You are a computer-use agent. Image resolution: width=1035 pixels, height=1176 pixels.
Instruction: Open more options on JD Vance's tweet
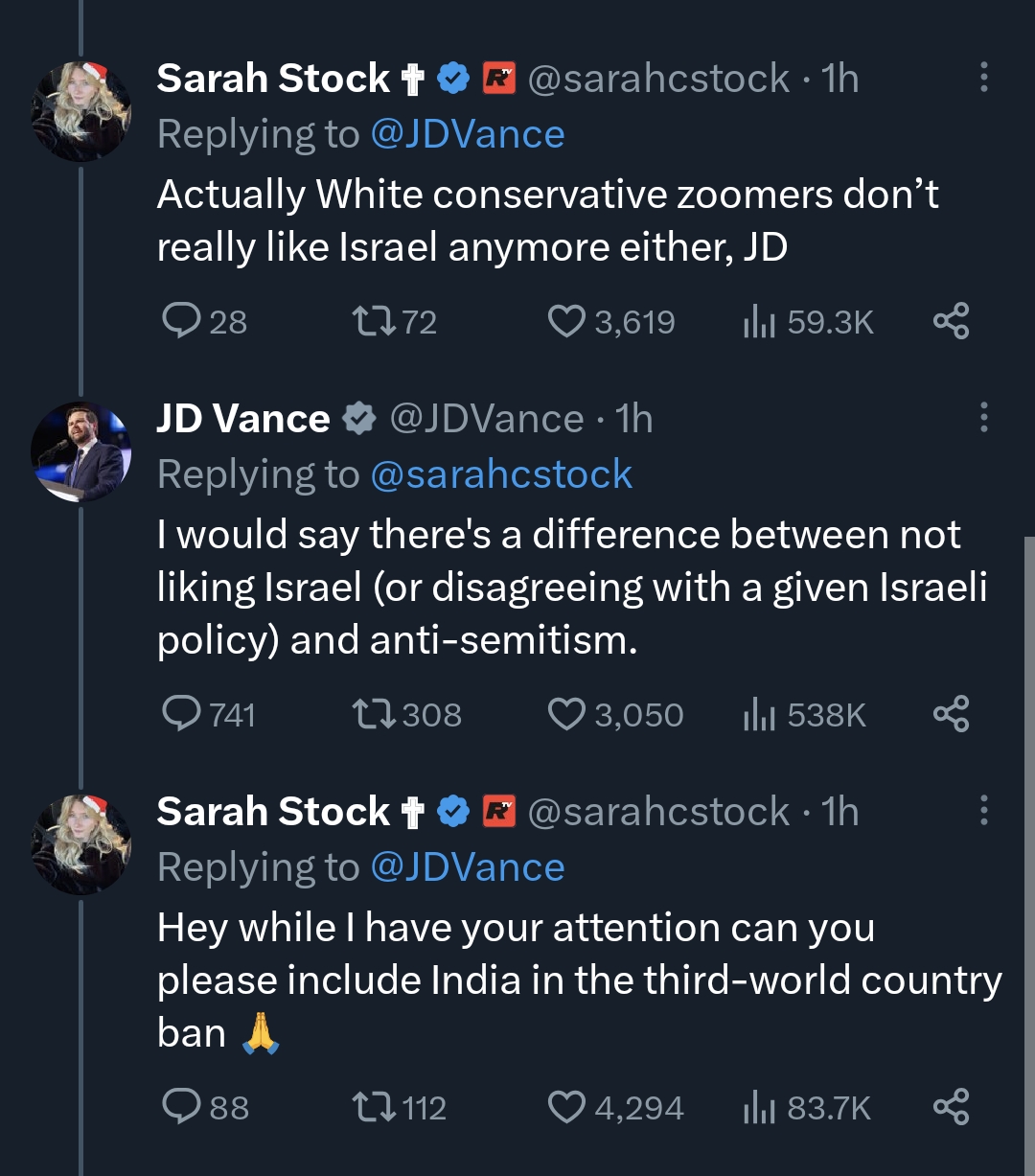(x=983, y=418)
